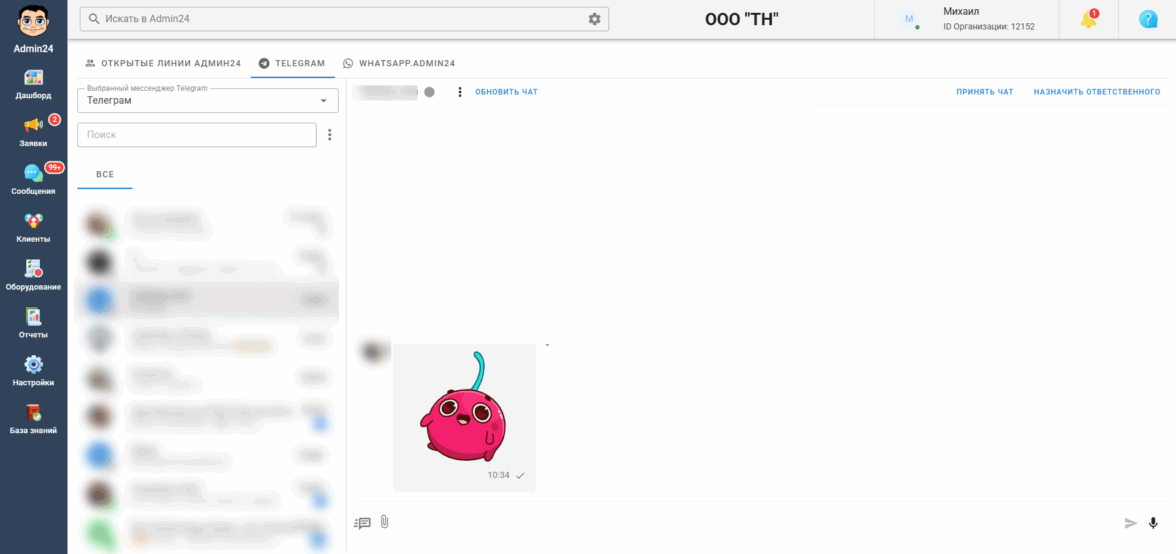This screenshot has height=554, width=1176.
Task: Click the paperclip attach file icon
Action: coord(385,522)
